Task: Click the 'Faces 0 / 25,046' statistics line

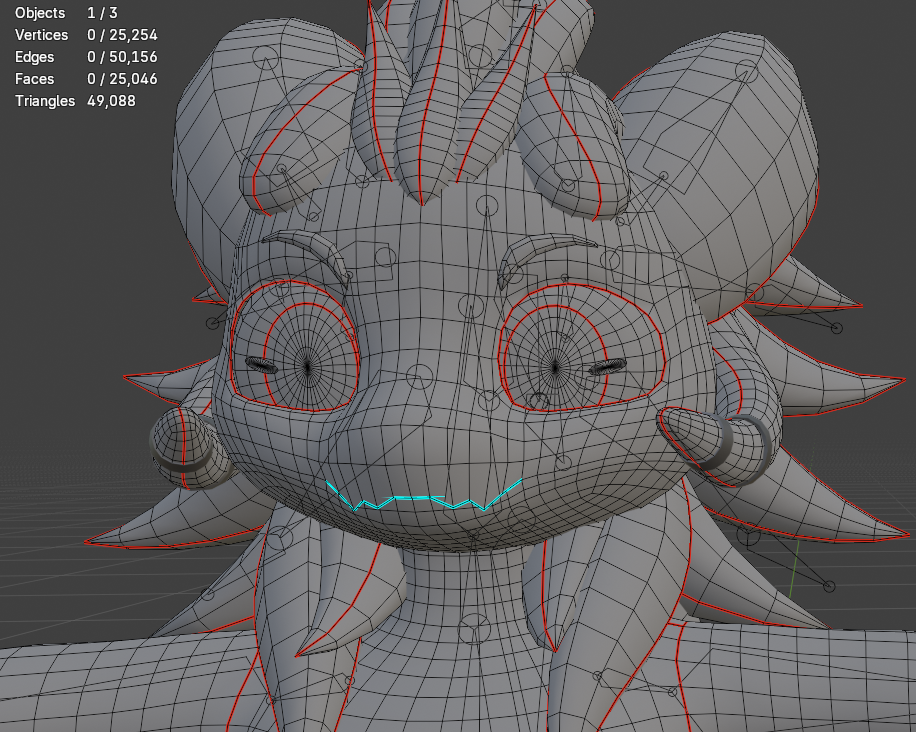Action: click(86, 79)
